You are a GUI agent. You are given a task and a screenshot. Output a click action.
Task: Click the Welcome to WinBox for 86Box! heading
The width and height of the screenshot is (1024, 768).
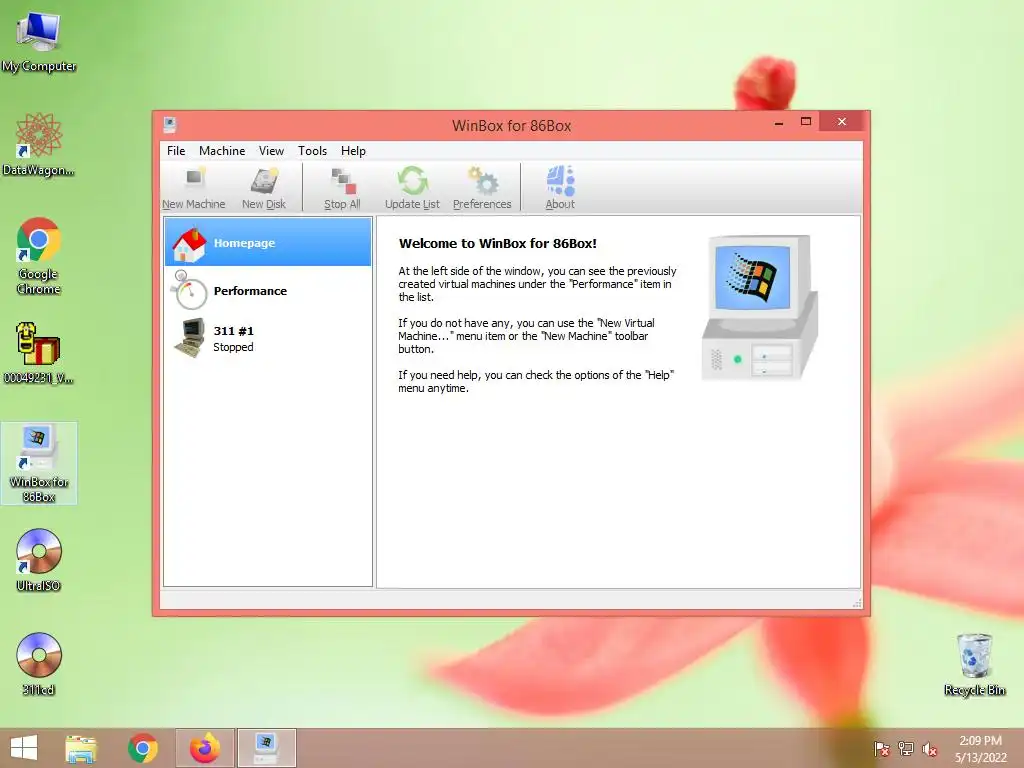coord(498,244)
